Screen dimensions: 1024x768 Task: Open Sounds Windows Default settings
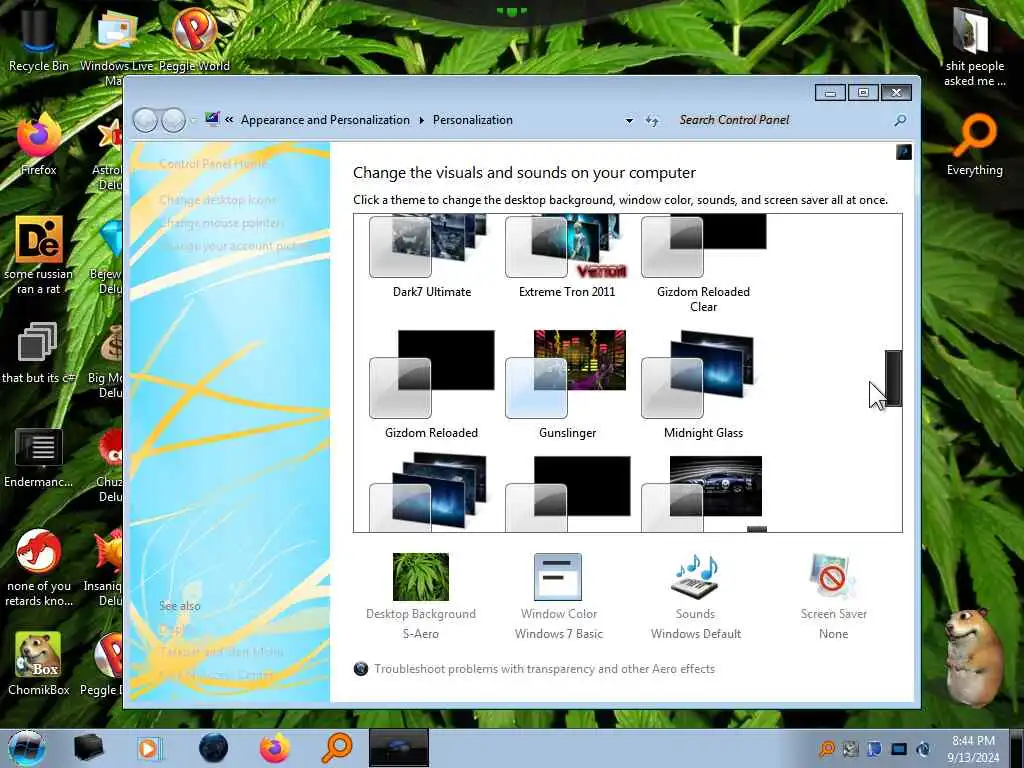[696, 597]
